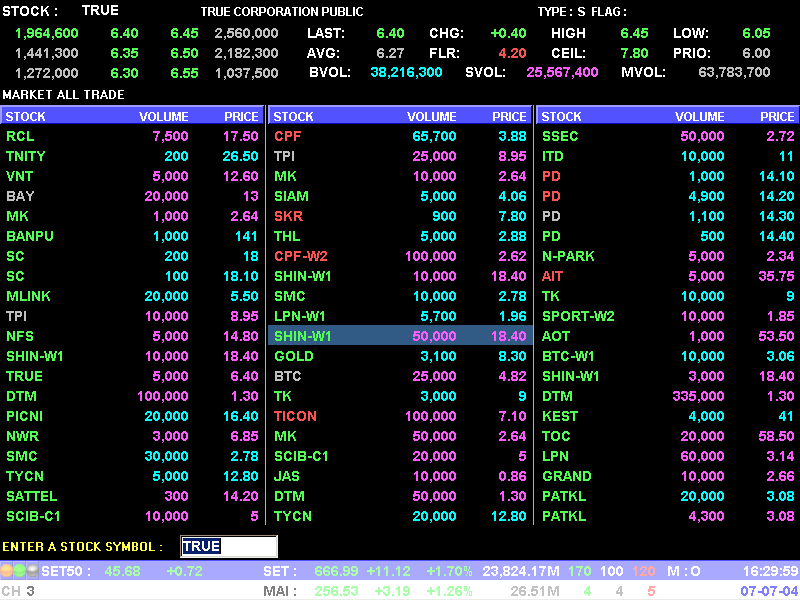The image size is (800, 600).
Task: Click the SET turnover 23,824.17M
Action: coord(521,571)
